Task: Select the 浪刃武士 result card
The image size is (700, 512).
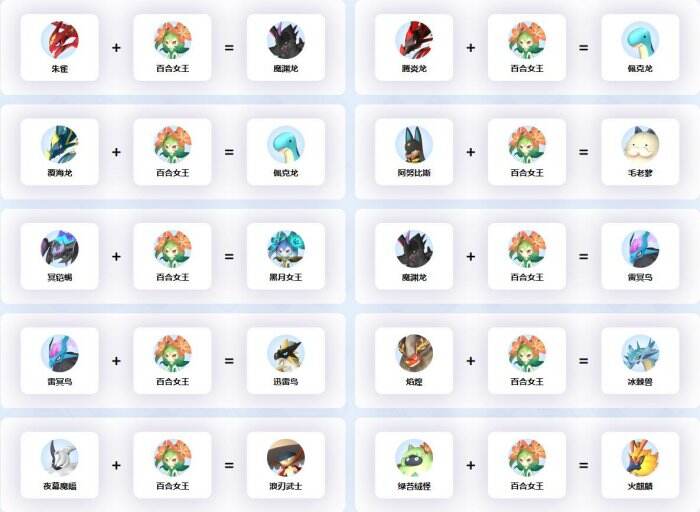Action: tap(286, 465)
